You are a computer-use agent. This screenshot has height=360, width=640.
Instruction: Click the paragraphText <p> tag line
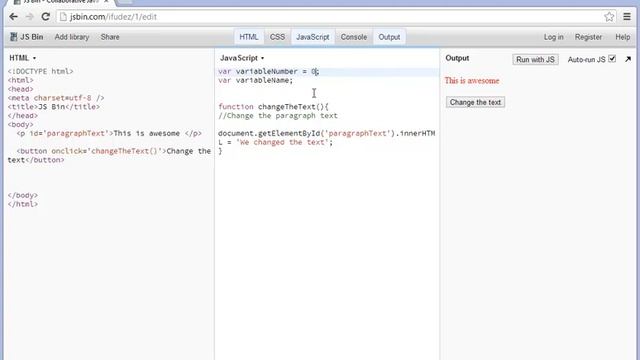pyautogui.click(x=109, y=133)
